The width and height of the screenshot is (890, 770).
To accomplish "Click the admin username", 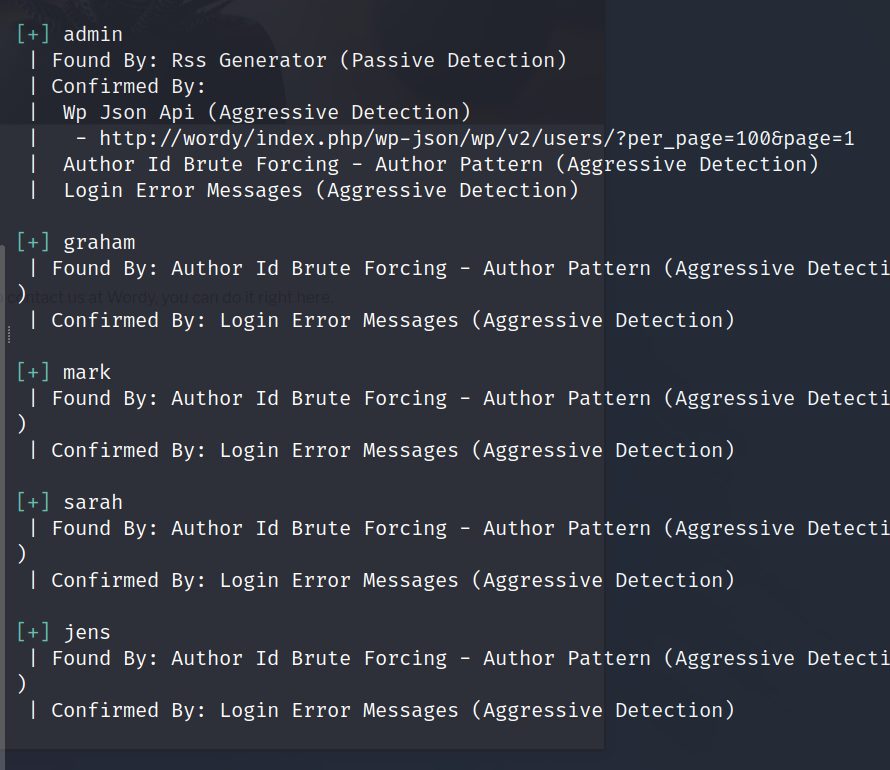I will click(93, 34).
